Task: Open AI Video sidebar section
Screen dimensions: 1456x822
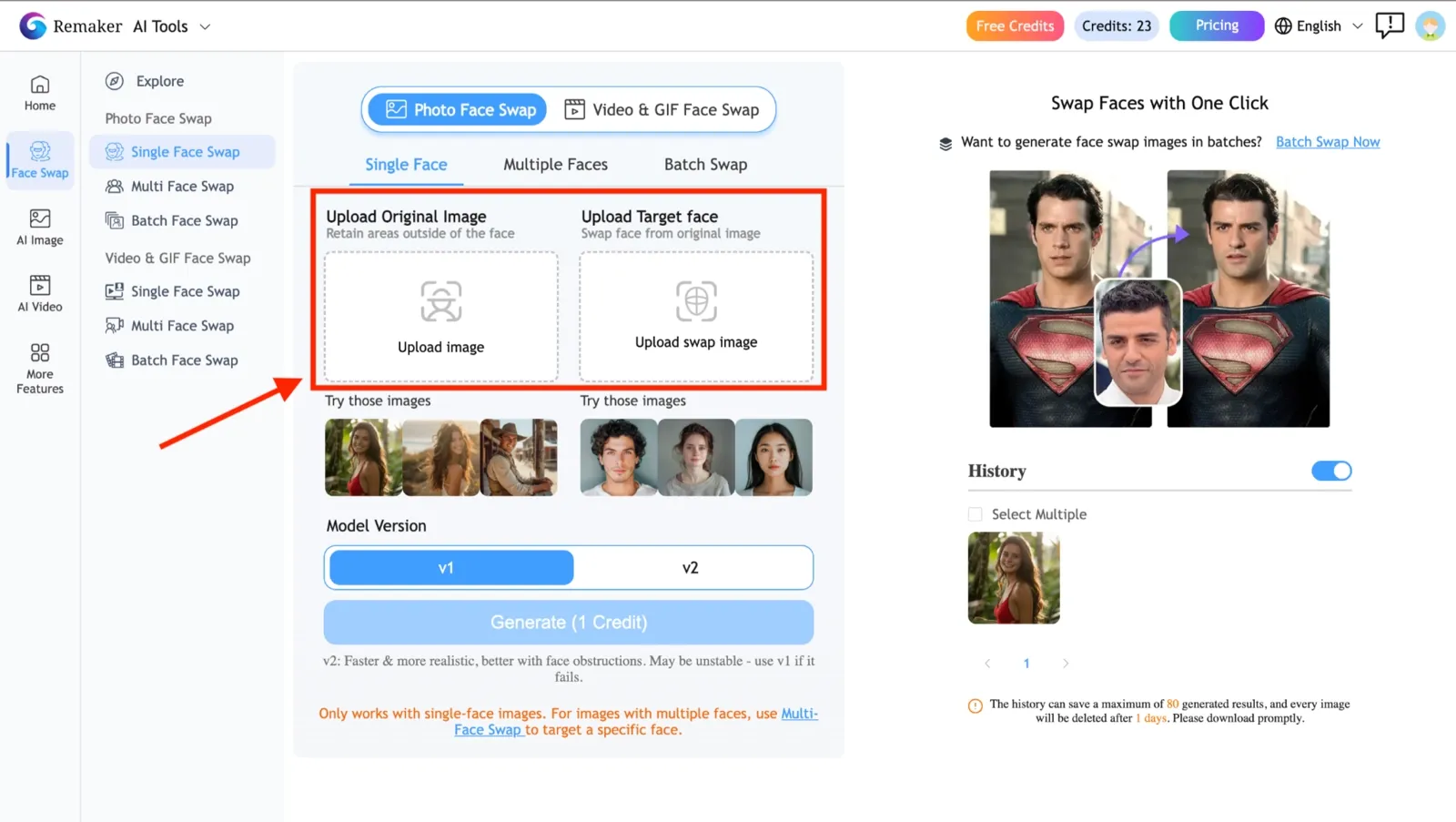Action: (40, 294)
